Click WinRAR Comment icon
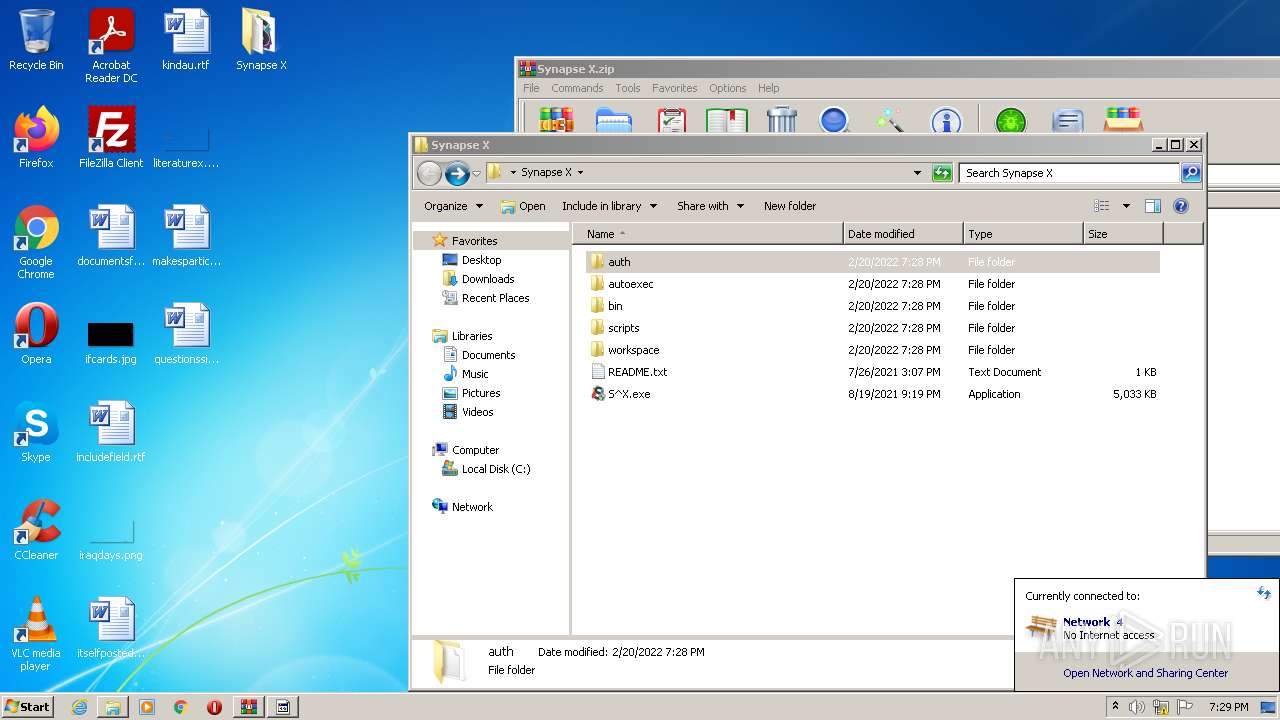Screen dimensions: 1280x720 (1067, 119)
